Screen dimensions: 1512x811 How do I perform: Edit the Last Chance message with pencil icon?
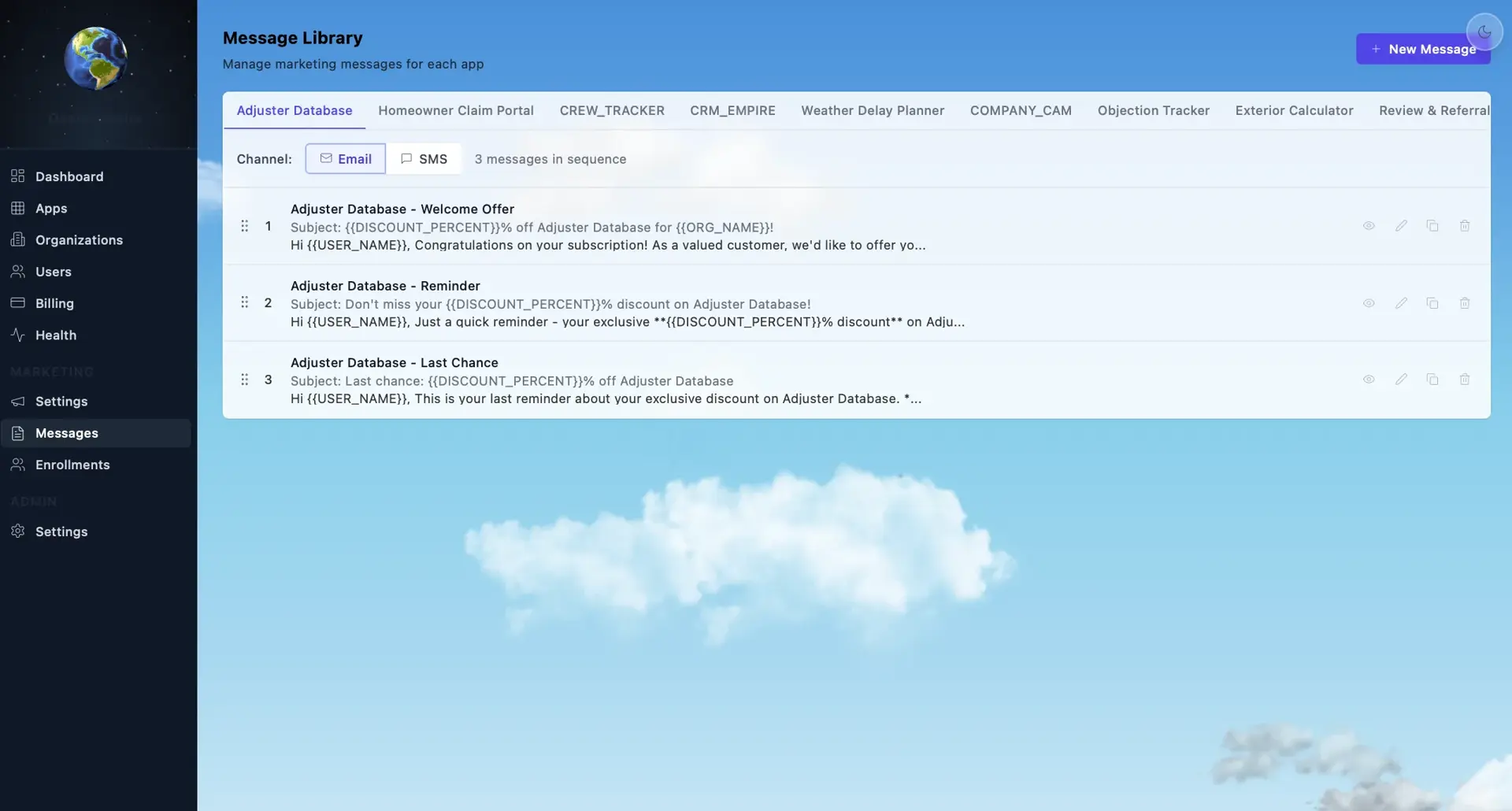pos(1401,380)
